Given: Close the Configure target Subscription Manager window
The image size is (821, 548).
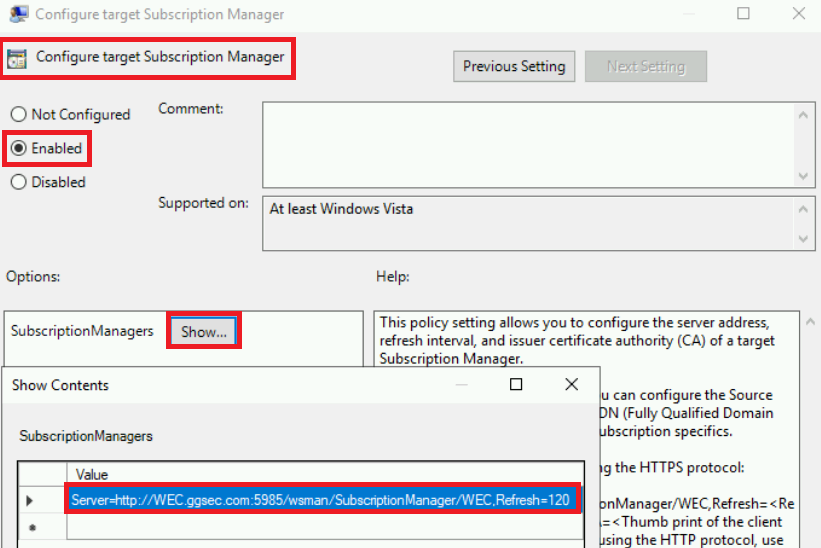Looking at the screenshot, I should pyautogui.click(x=798, y=14).
